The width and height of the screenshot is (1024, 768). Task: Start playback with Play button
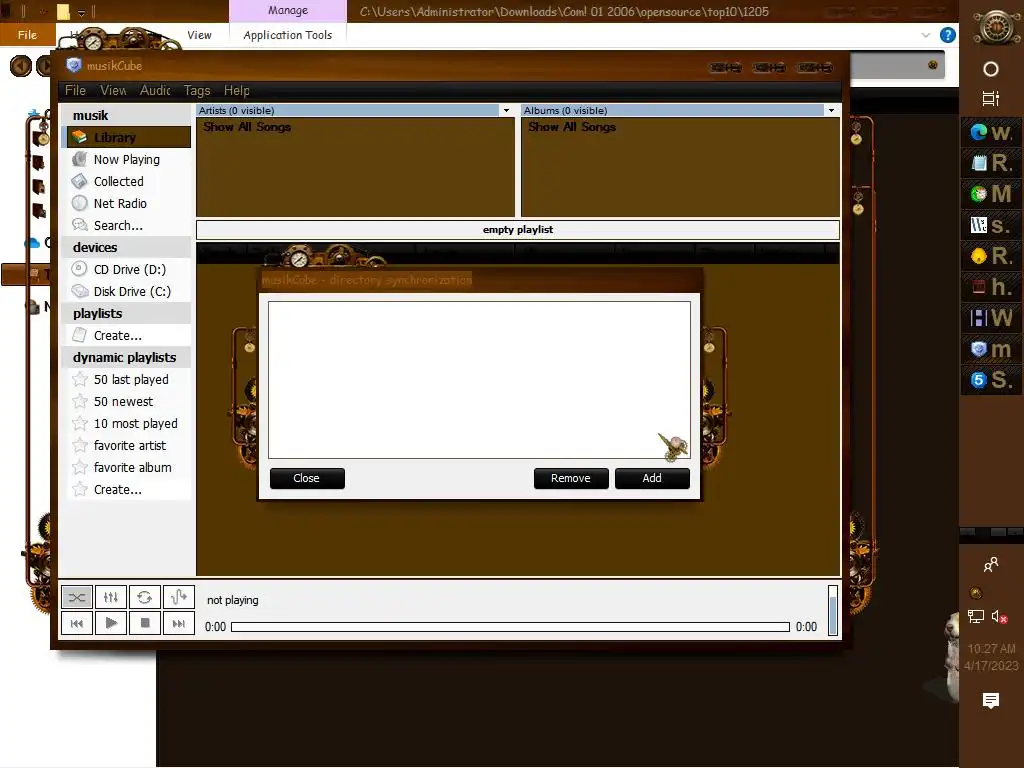(111, 623)
